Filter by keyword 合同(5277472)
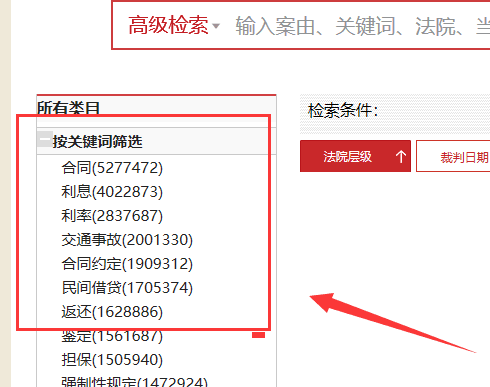Screen dimensions: 490x387 coord(112,167)
